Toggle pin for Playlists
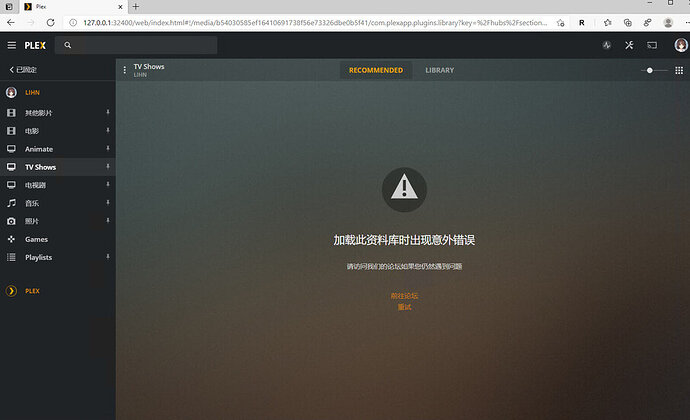690x420 pixels. click(108, 257)
